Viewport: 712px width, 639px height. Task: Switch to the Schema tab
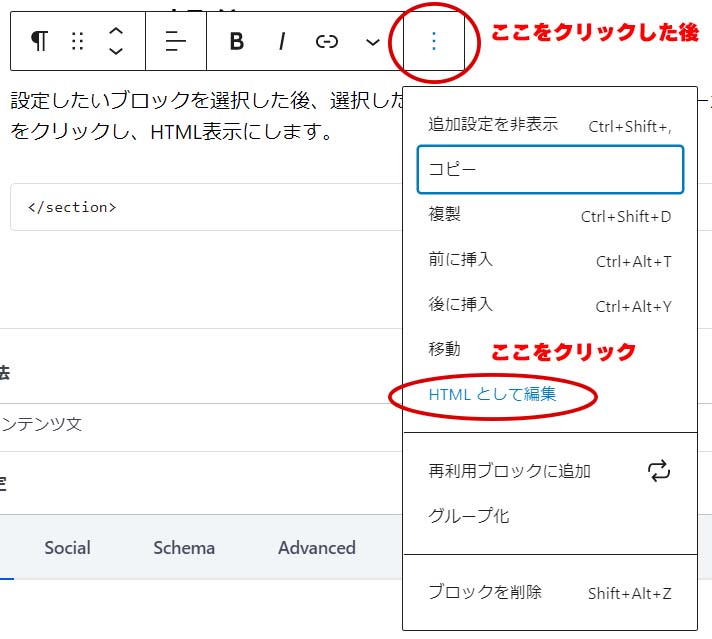click(x=184, y=548)
